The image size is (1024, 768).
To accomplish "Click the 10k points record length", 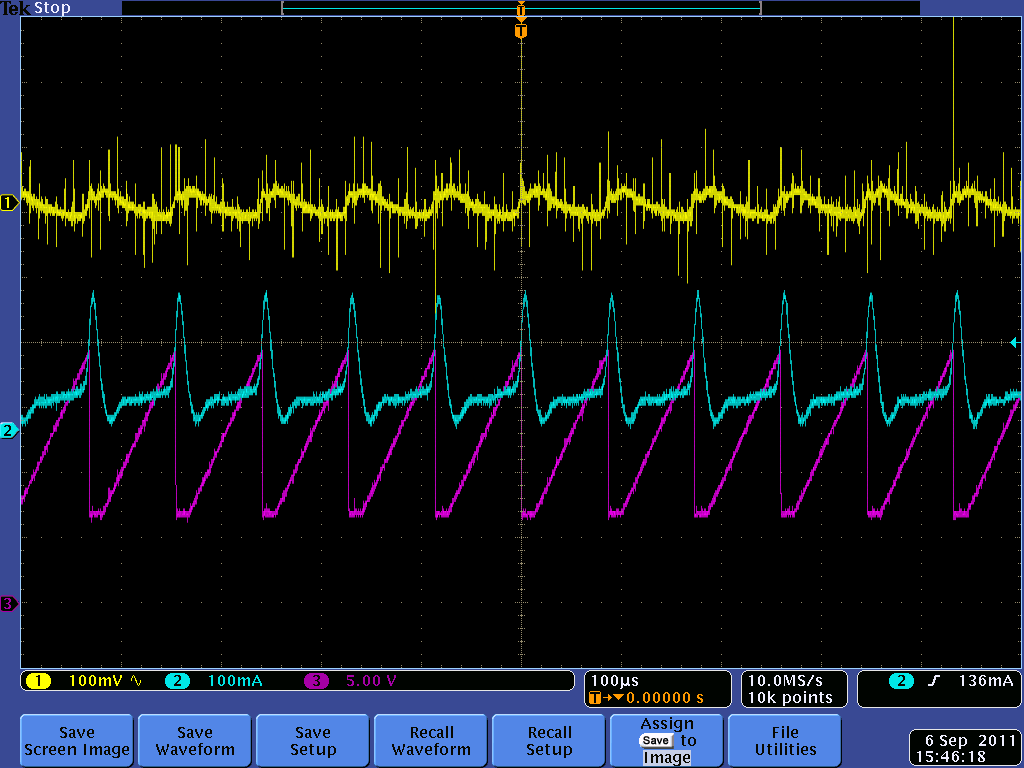I will (x=790, y=698).
